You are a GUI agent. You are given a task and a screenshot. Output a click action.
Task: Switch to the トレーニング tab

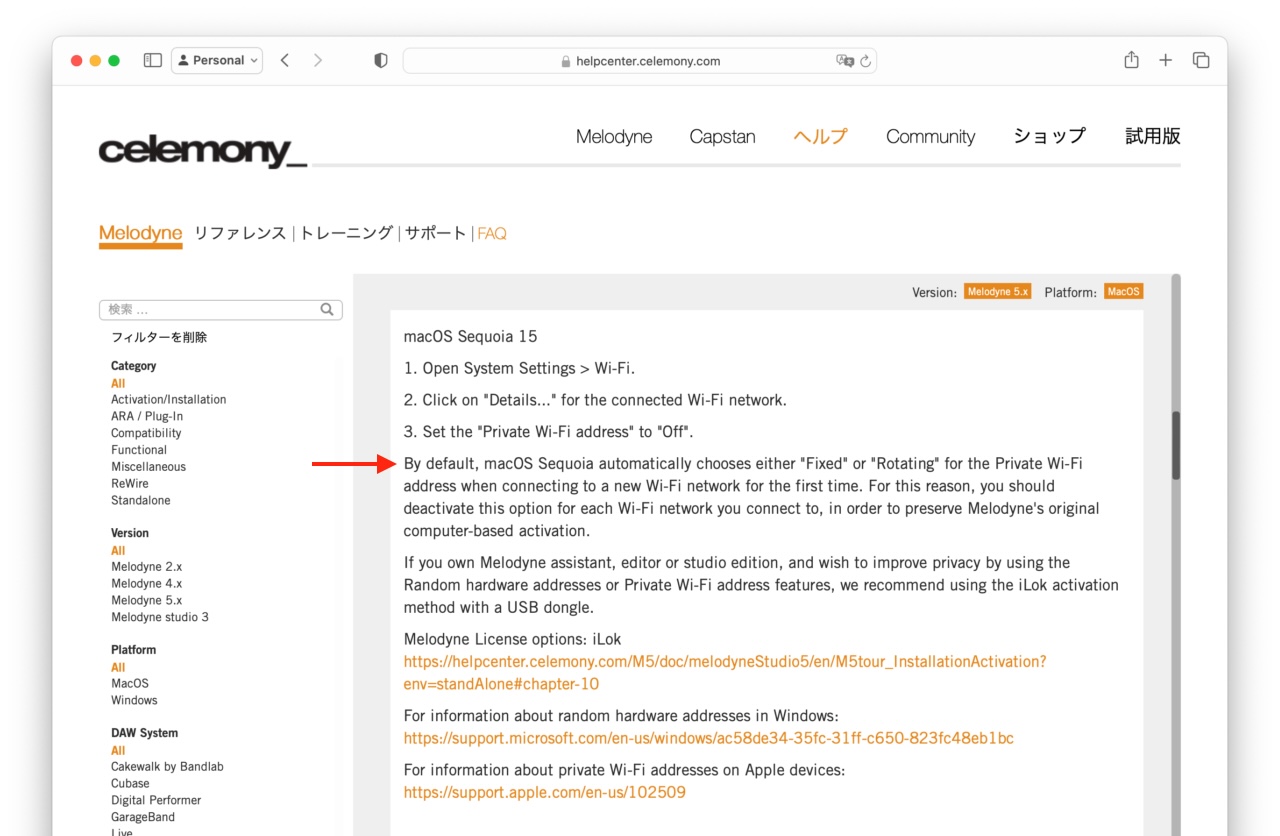pos(346,233)
